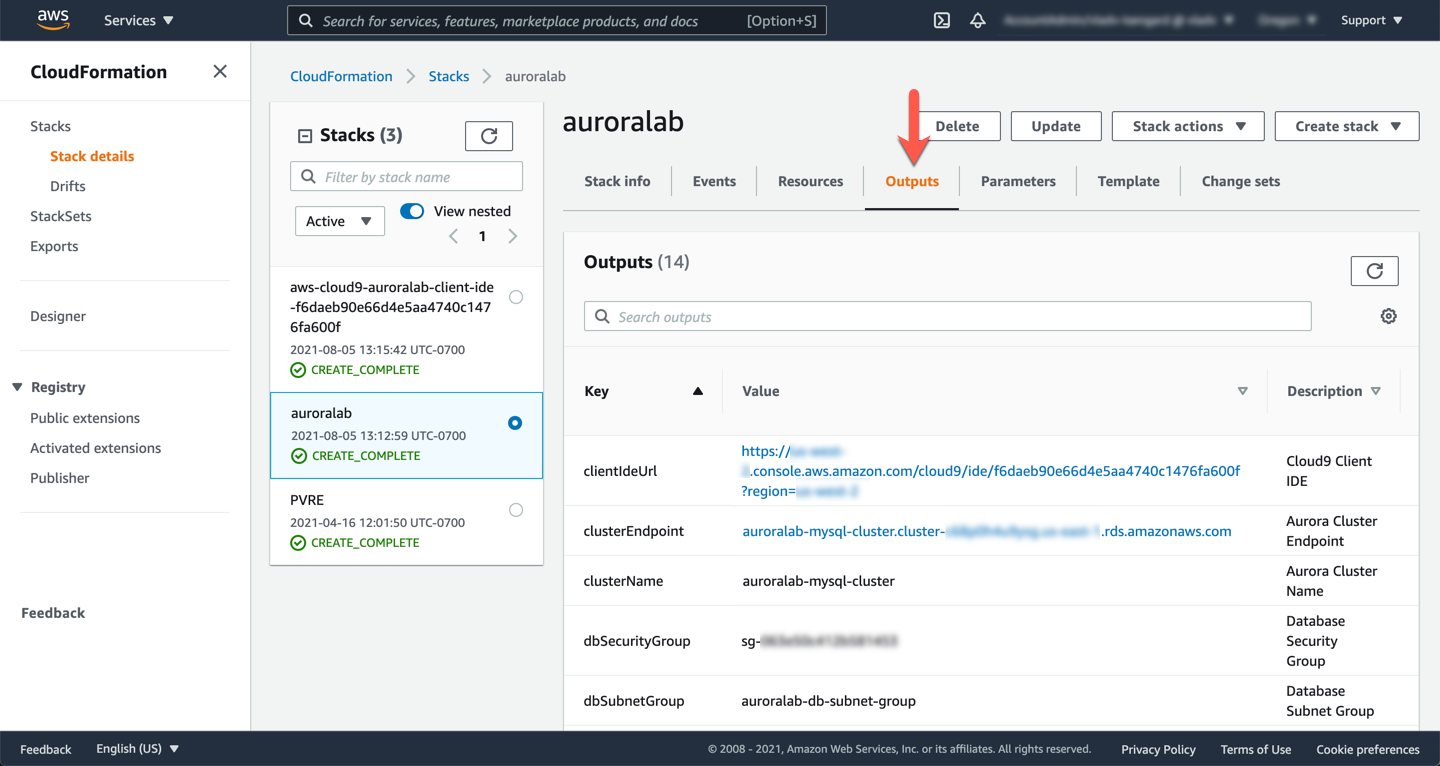Toggle the View nested switch
Screen dimensions: 1440x766
[412, 211]
